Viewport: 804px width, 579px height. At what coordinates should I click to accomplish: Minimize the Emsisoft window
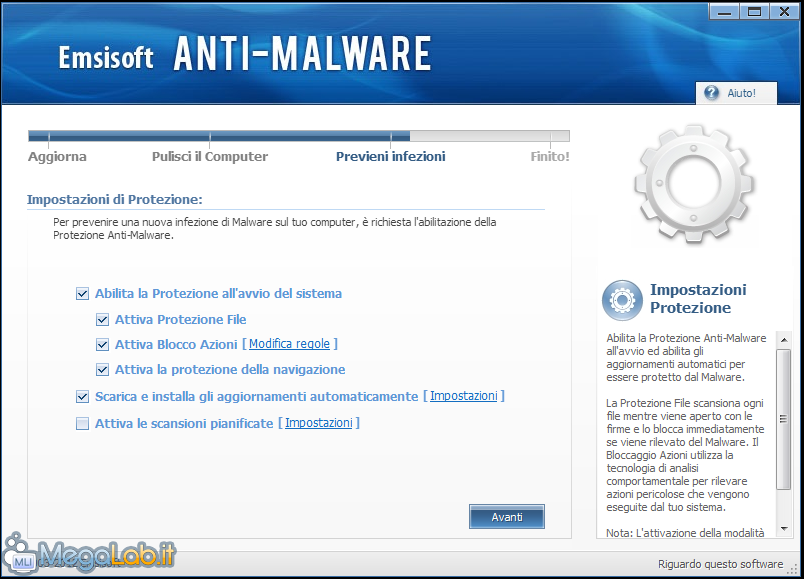click(x=724, y=11)
